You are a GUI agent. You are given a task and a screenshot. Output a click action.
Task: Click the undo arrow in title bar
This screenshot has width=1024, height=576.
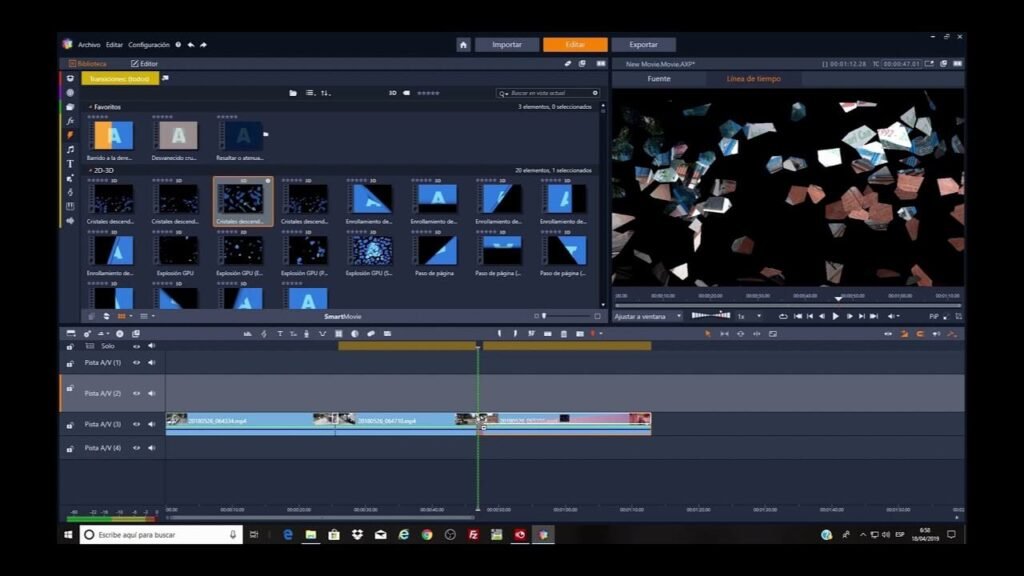[191, 45]
